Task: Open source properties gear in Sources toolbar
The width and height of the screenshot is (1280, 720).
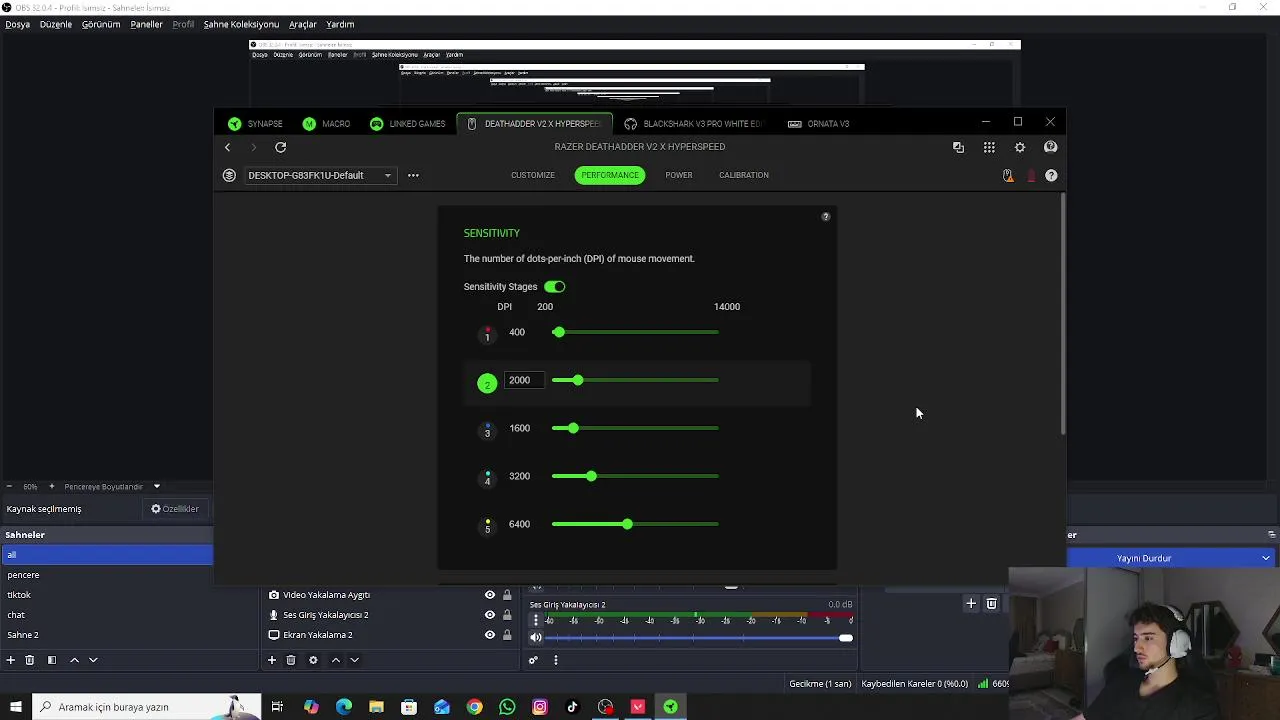Action: tap(313, 660)
